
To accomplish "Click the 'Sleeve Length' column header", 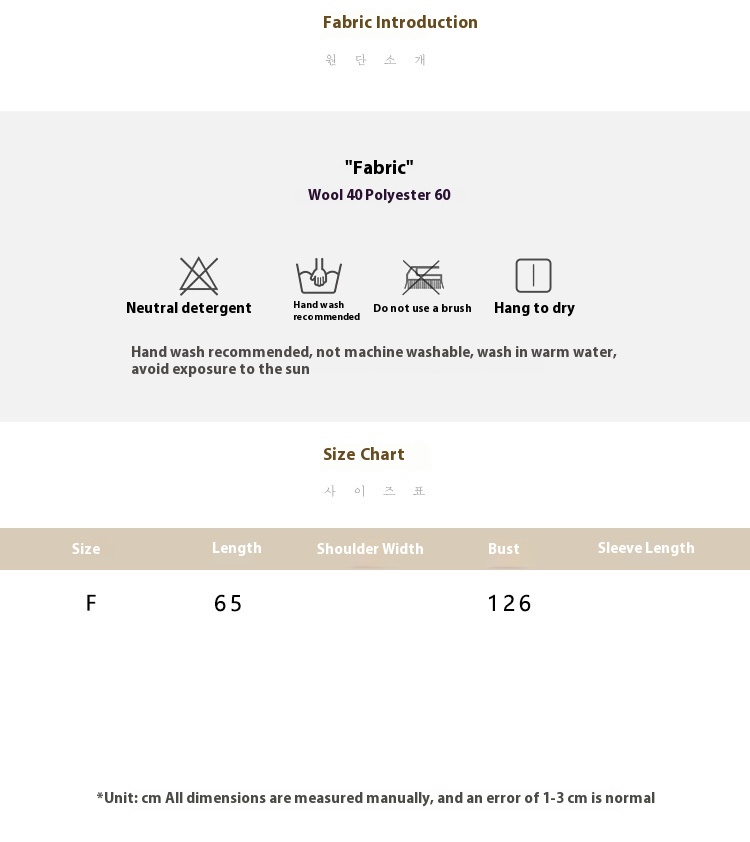I will 646,548.
